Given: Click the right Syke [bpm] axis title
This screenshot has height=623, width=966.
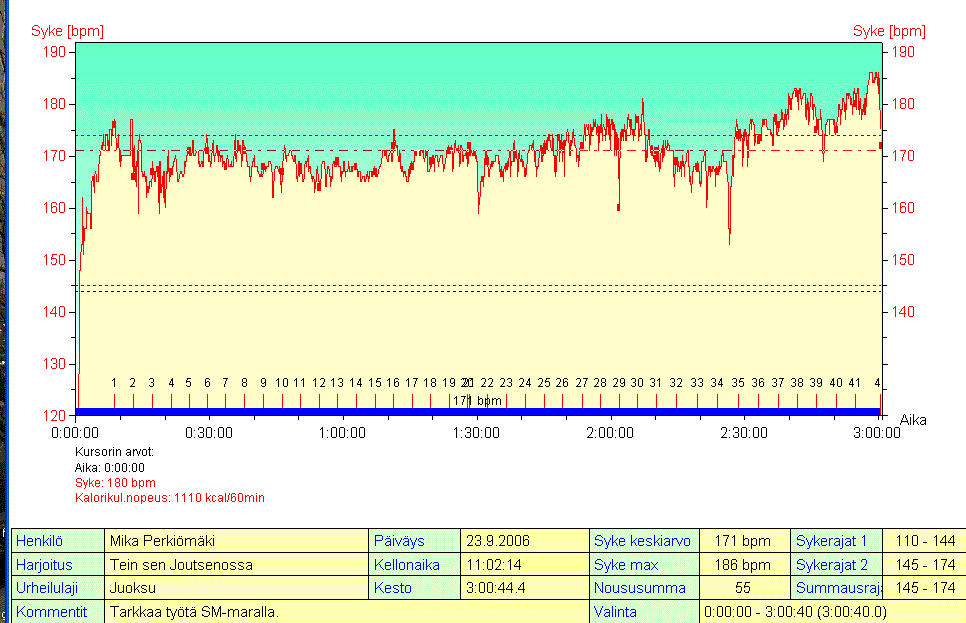Looking at the screenshot, I should pyautogui.click(x=889, y=32).
